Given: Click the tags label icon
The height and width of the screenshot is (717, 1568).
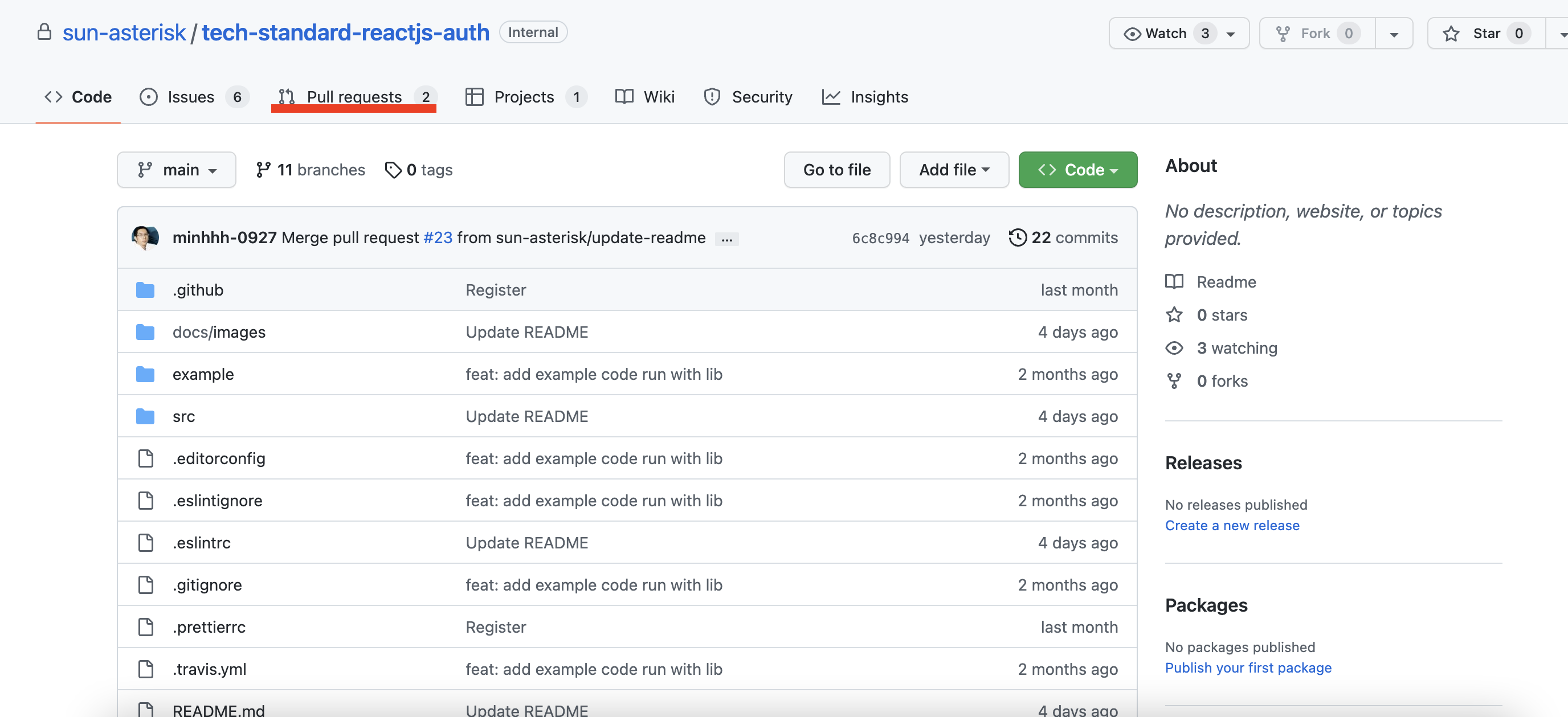Looking at the screenshot, I should coord(393,170).
